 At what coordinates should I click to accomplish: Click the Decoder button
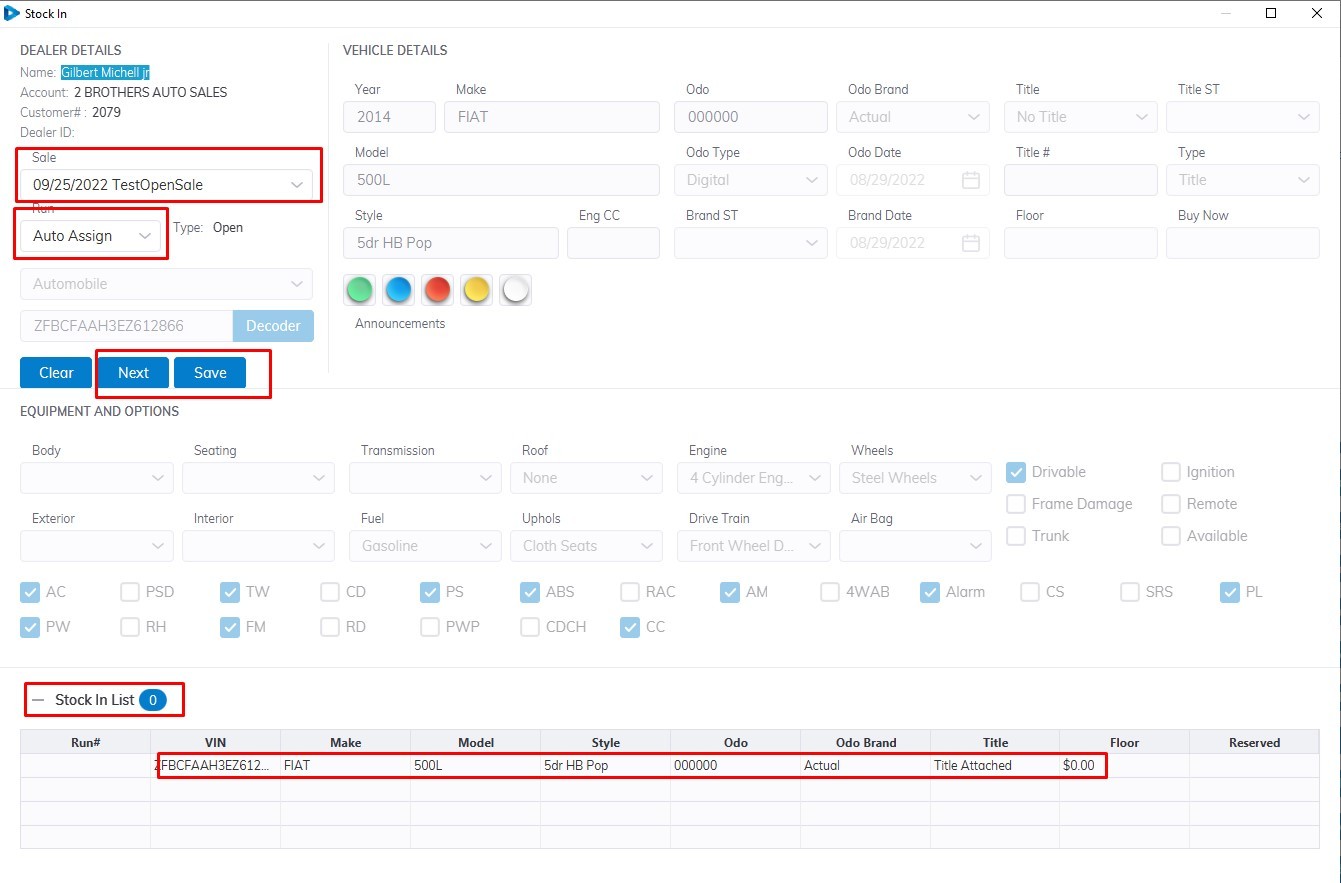pos(273,326)
